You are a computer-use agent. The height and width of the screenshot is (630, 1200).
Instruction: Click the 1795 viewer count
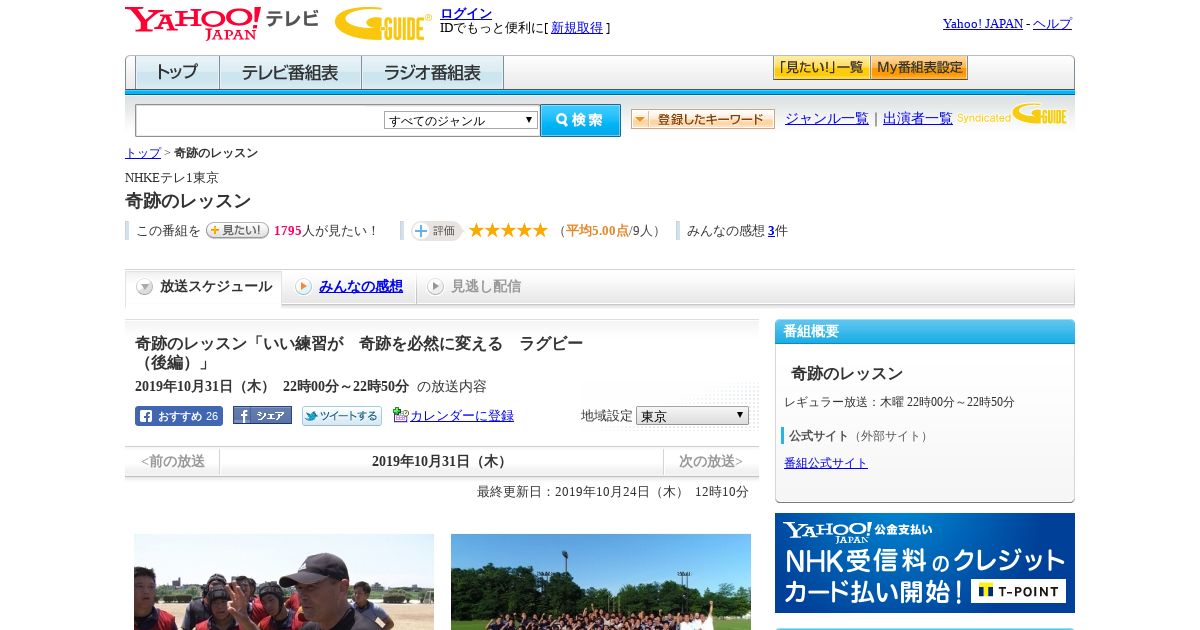coord(287,231)
